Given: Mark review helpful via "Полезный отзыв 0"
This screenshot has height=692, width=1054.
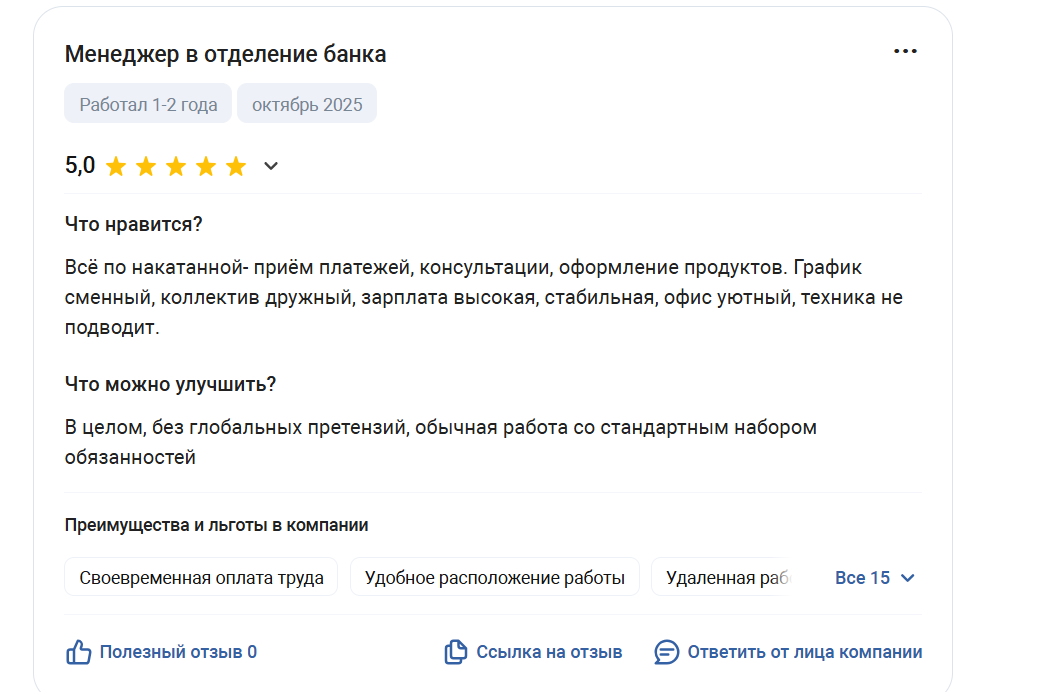Looking at the screenshot, I should coord(178,653).
